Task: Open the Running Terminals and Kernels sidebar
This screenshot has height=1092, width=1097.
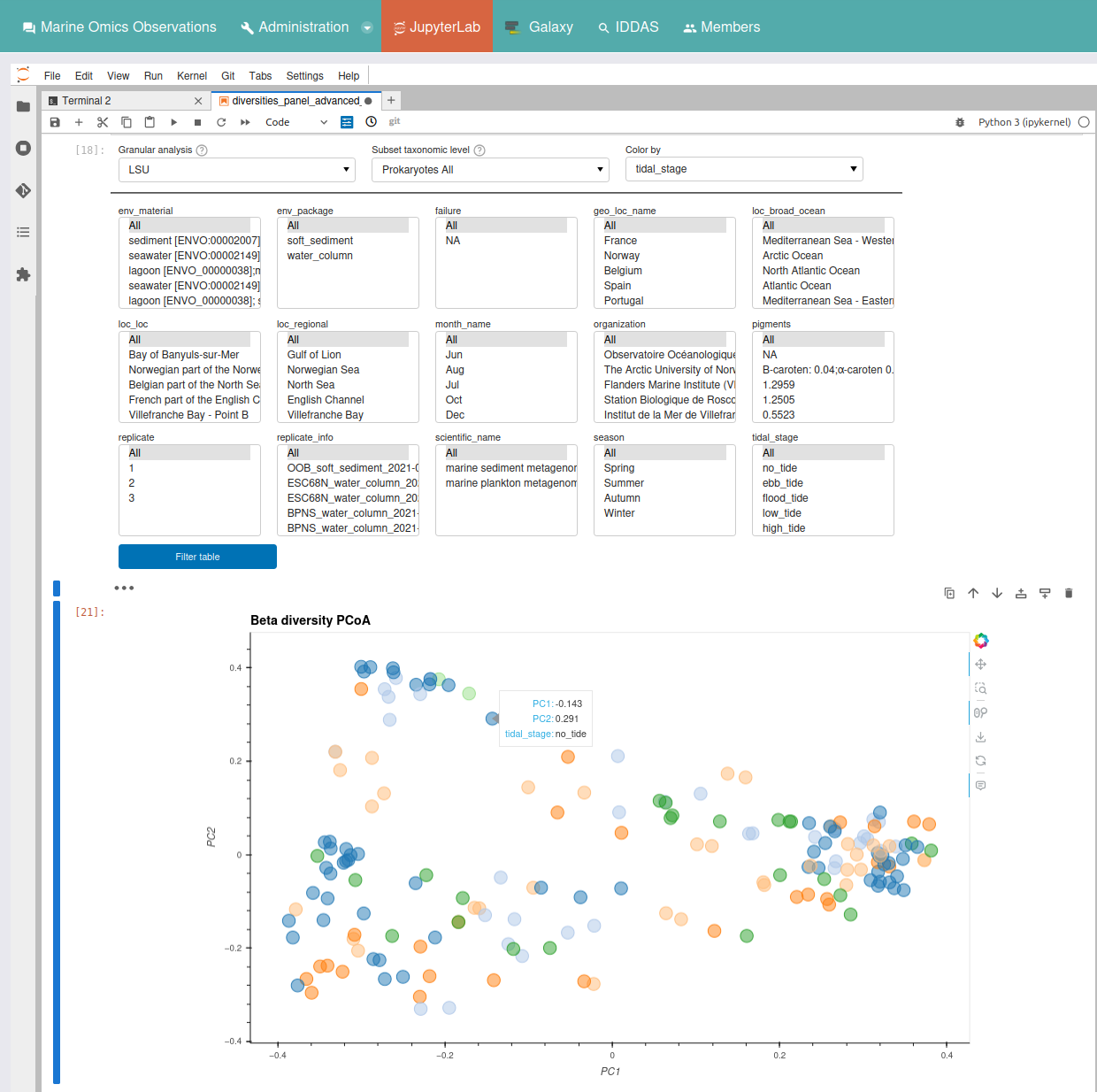Action: tap(23, 148)
